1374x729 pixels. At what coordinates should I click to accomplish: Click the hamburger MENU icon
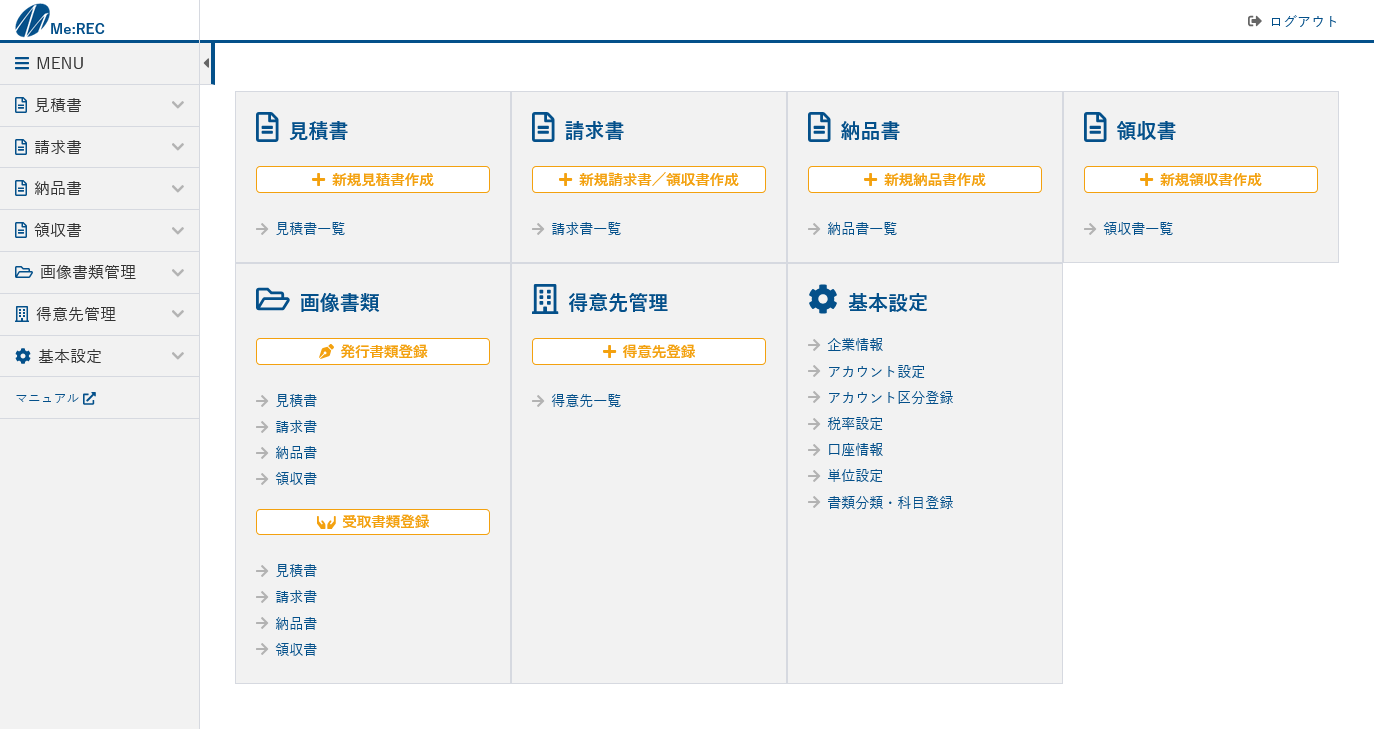[22, 63]
